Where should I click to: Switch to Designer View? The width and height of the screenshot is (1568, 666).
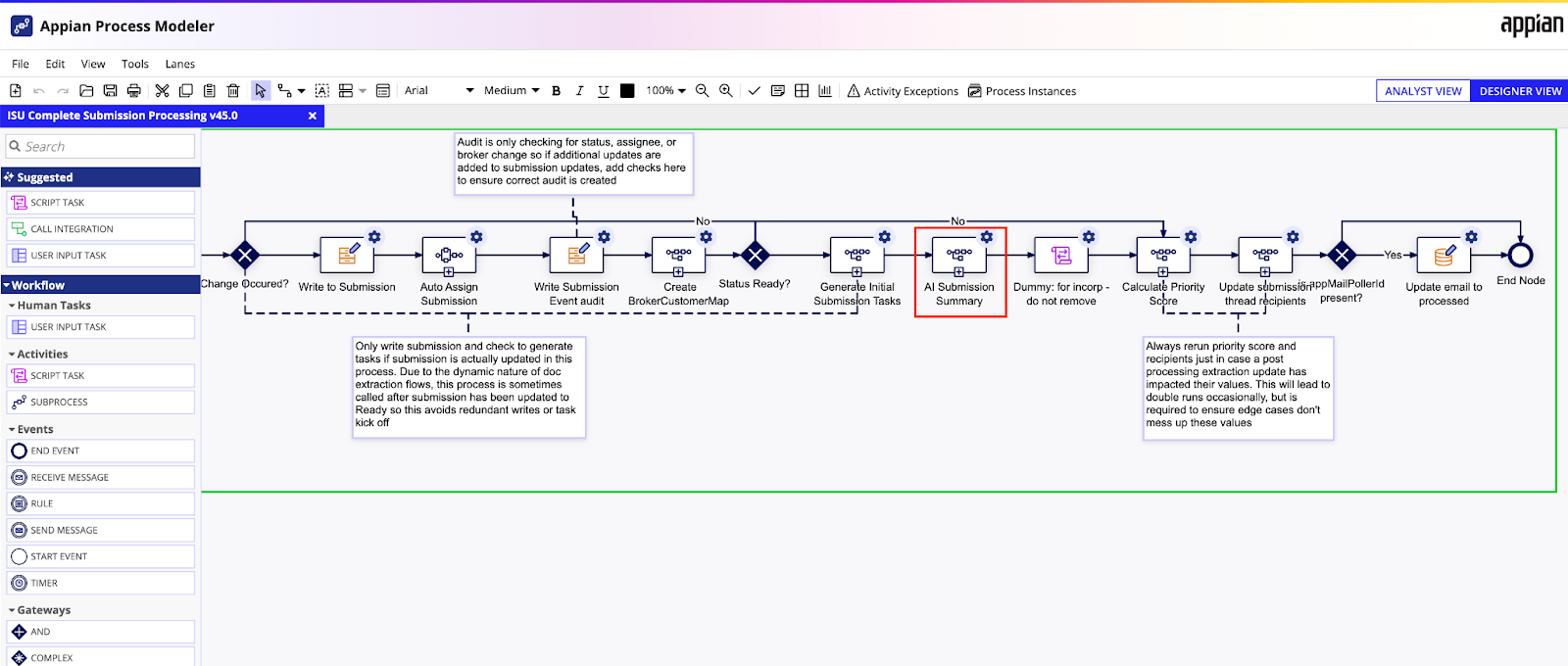[1520, 91]
